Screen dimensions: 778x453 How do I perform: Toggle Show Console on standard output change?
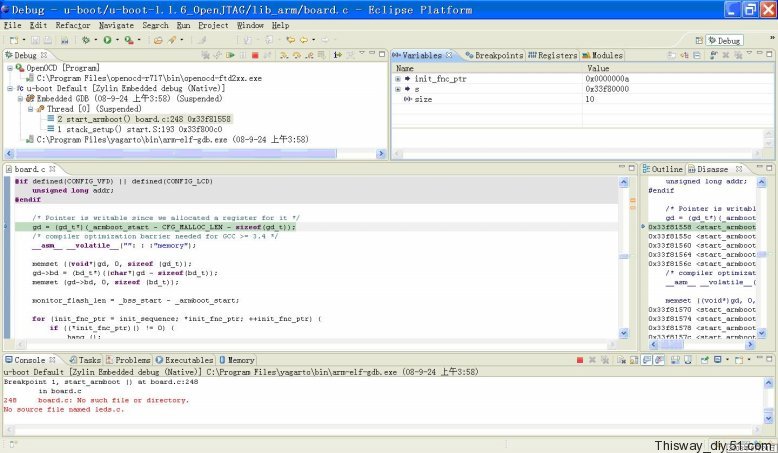point(647,360)
